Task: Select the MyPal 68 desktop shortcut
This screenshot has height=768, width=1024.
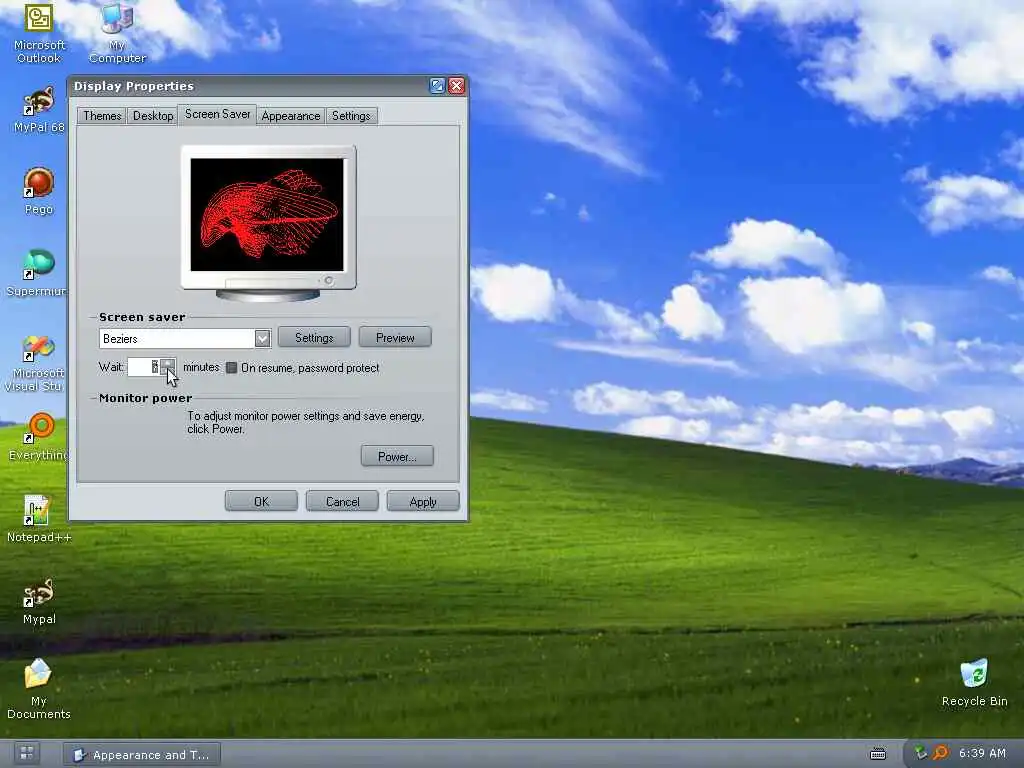Action: [x=39, y=110]
